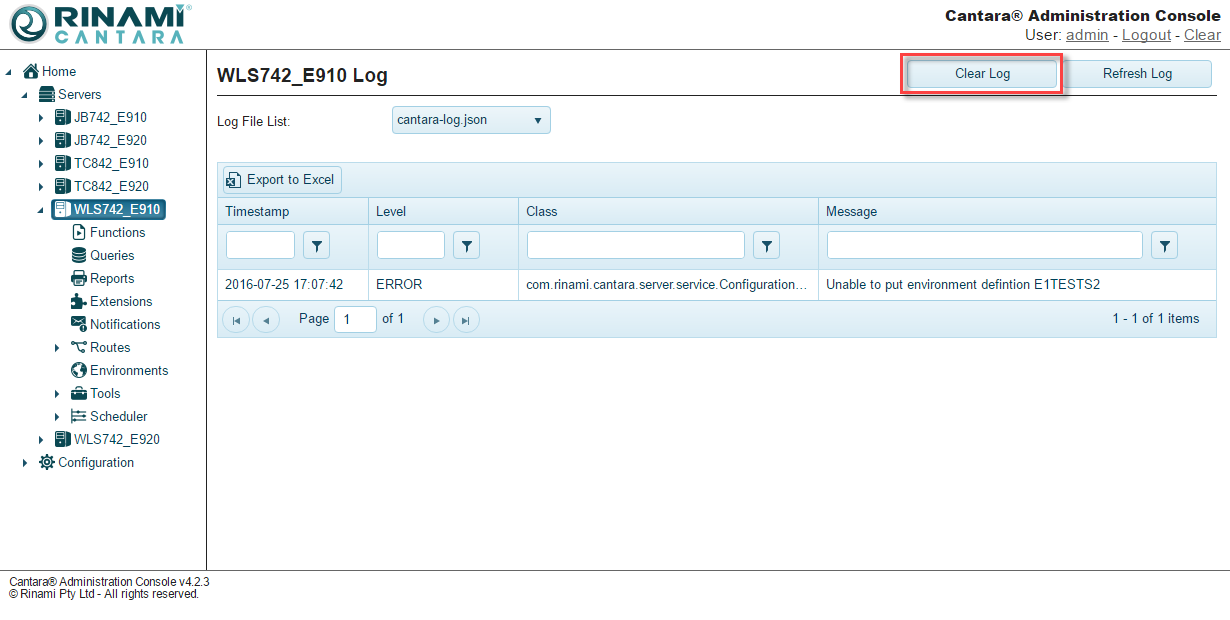Image resolution: width=1230 pixels, height=620 pixels.
Task: Expand the Configuration tree node
Action: (25, 463)
